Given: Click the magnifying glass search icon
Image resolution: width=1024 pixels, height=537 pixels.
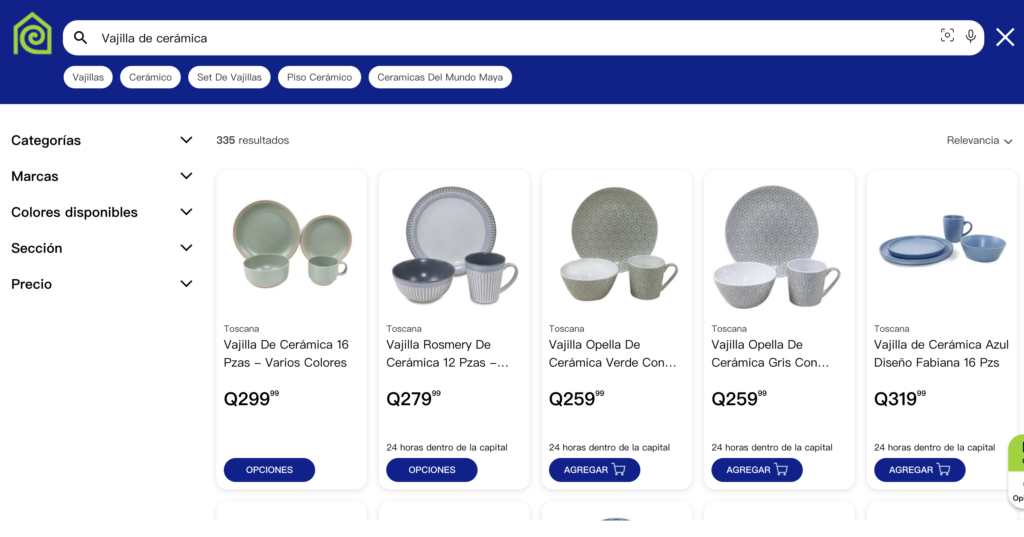Looking at the screenshot, I should (x=81, y=38).
